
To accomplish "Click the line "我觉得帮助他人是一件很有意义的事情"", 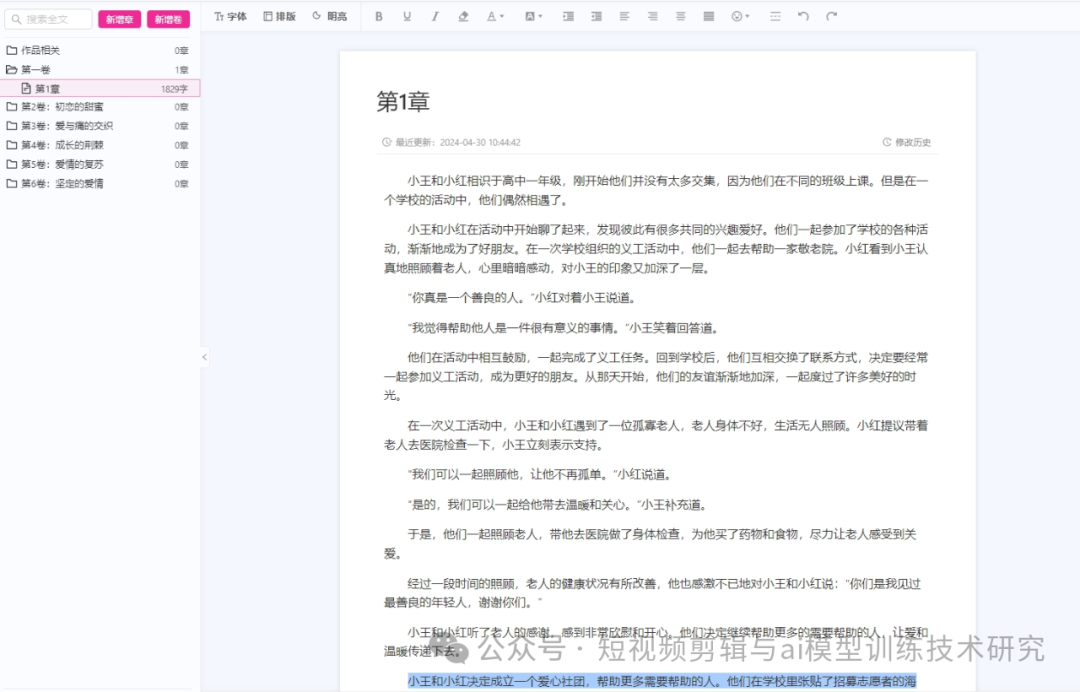I will (x=564, y=328).
